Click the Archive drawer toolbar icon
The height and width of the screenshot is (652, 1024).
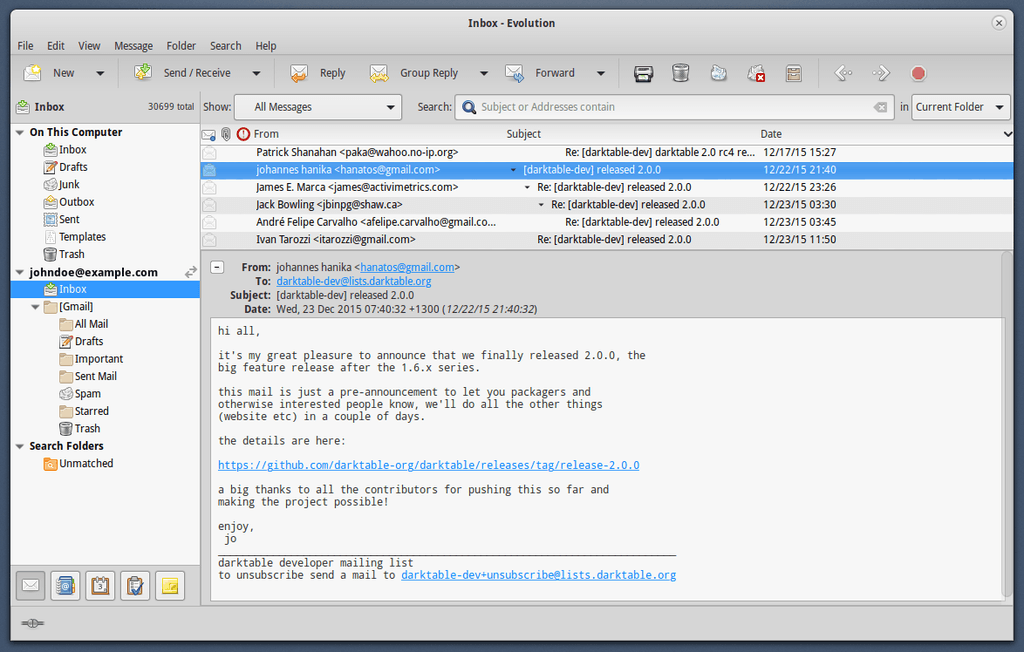click(794, 73)
